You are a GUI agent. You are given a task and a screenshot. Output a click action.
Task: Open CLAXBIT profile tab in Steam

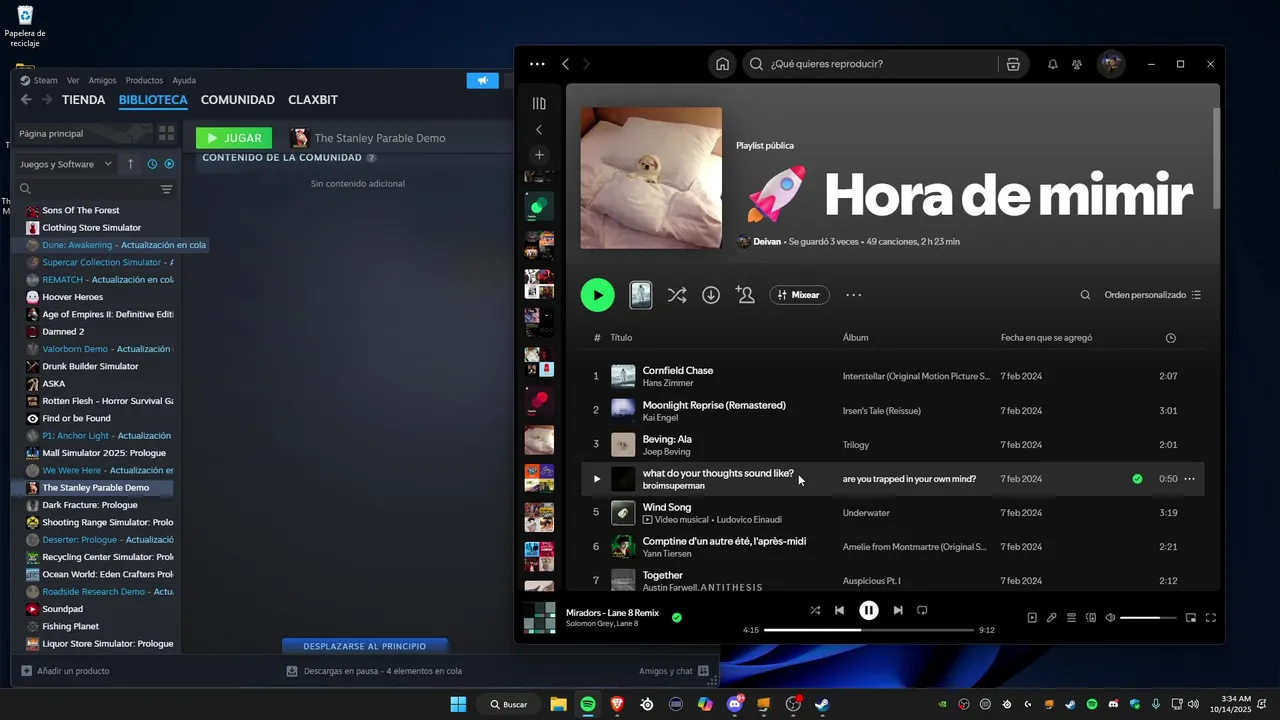coord(313,100)
